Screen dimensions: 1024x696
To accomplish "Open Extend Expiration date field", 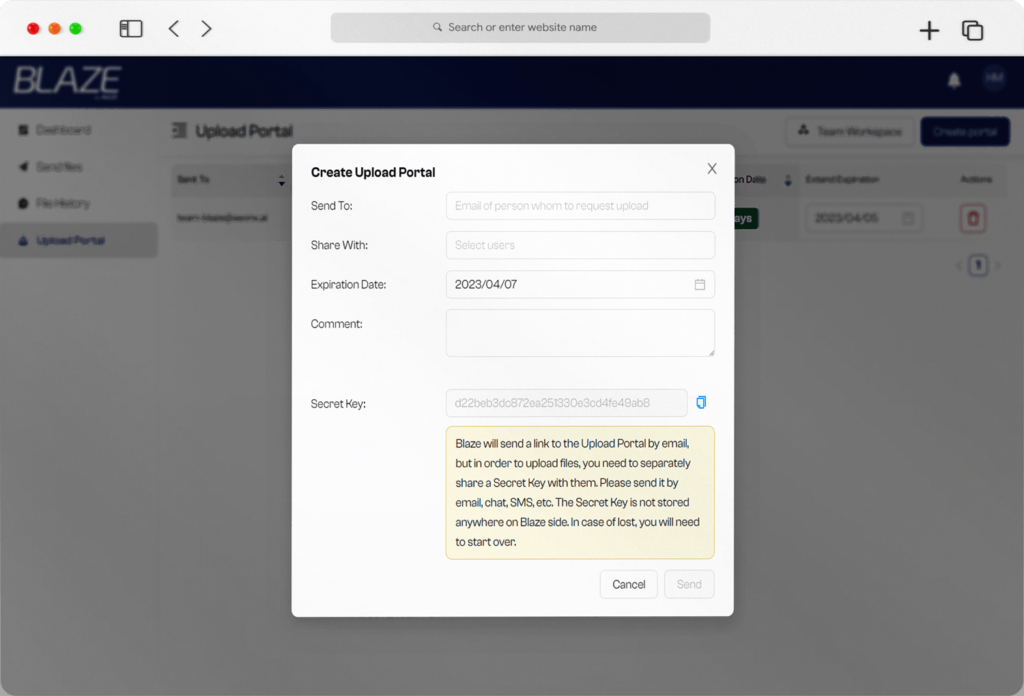I will click(x=863, y=218).
